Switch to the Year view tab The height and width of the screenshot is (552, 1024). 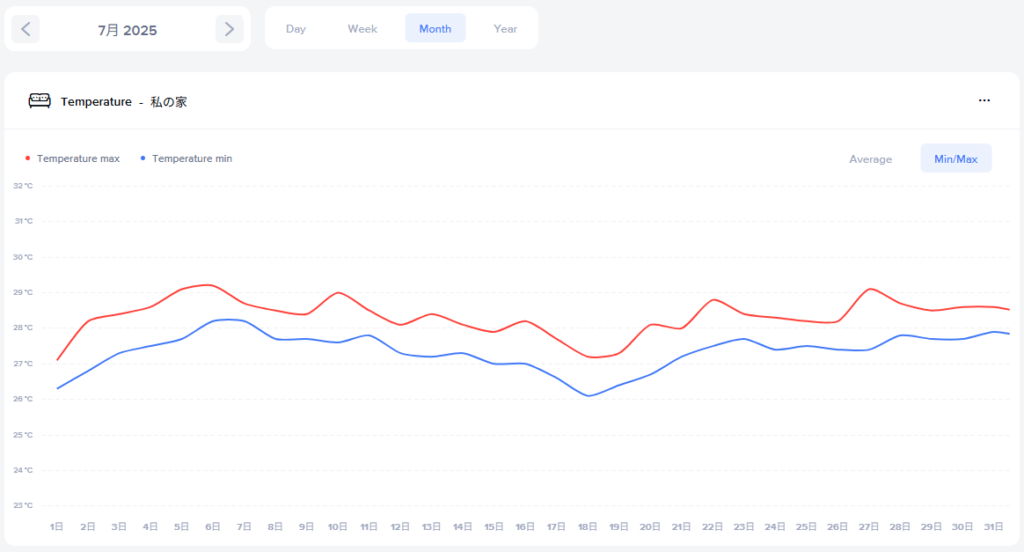coord(505,29)
